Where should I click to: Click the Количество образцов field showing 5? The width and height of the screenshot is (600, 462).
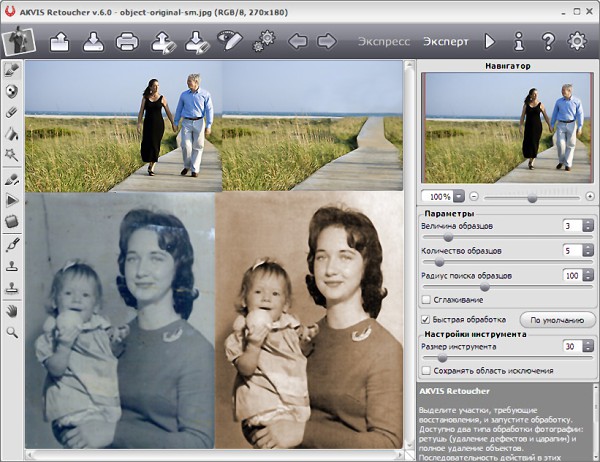click(573, 251)
